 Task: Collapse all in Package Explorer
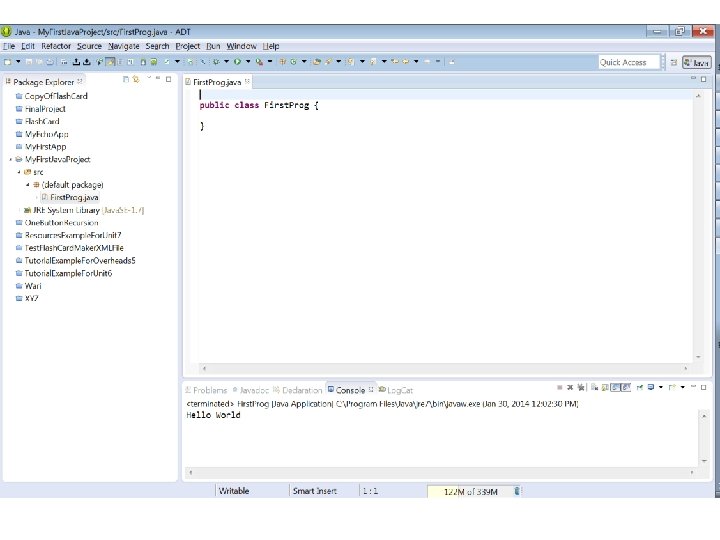click(126, 79)
